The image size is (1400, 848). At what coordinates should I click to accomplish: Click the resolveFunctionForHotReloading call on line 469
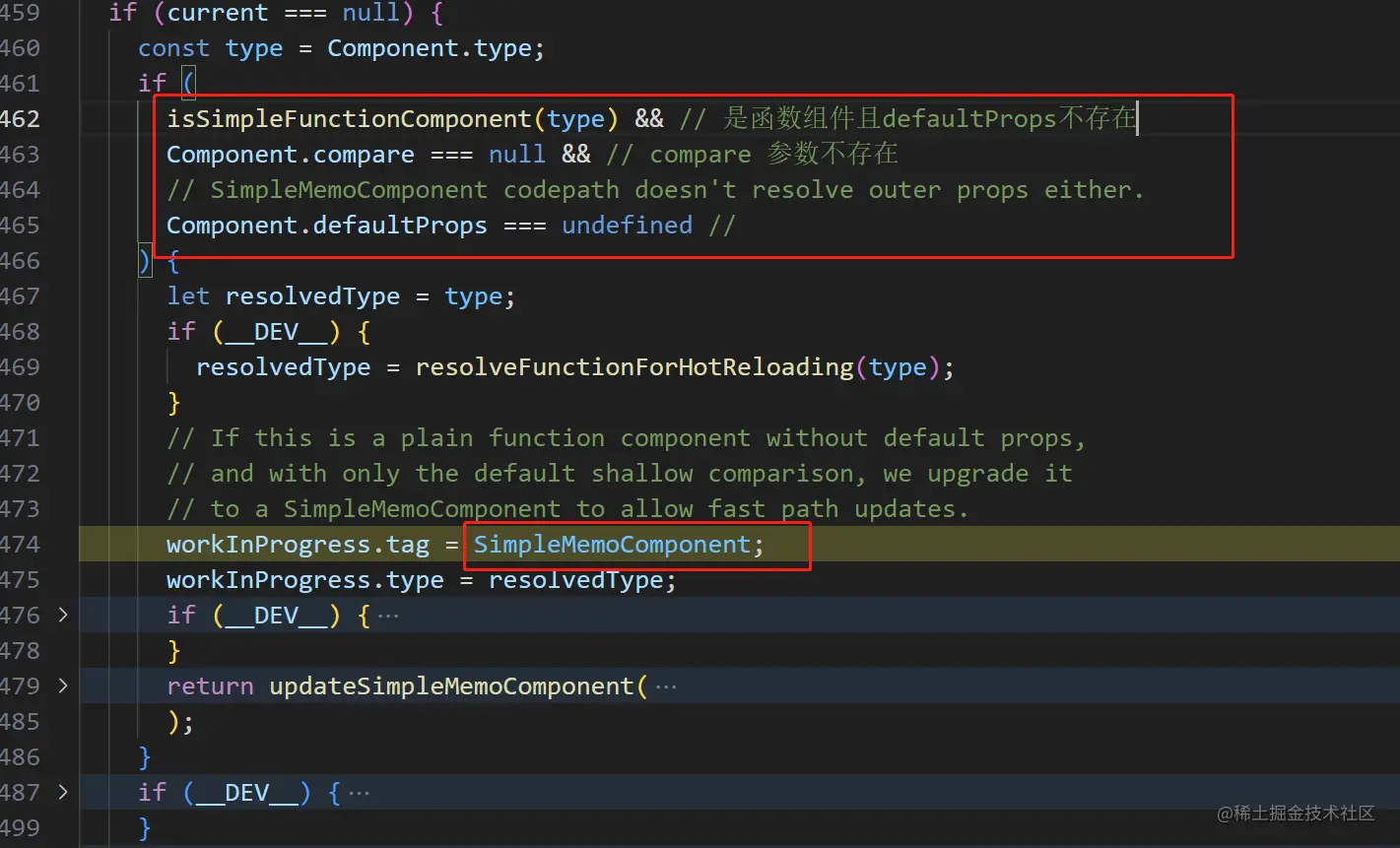(x=633, y=366)
